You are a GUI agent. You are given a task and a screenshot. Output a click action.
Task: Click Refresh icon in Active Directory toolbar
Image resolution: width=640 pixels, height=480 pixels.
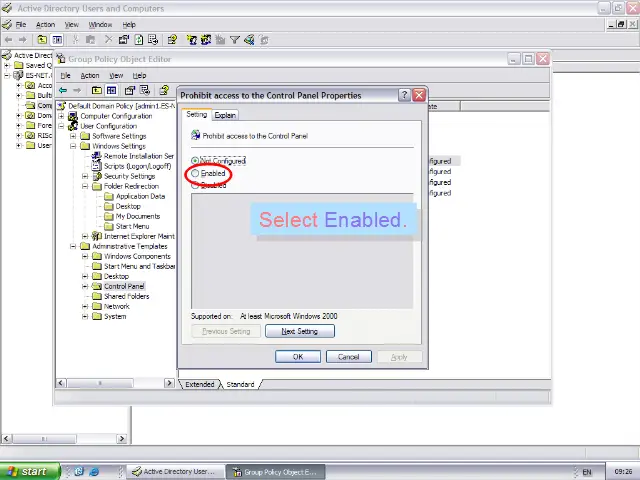point(139,40)
